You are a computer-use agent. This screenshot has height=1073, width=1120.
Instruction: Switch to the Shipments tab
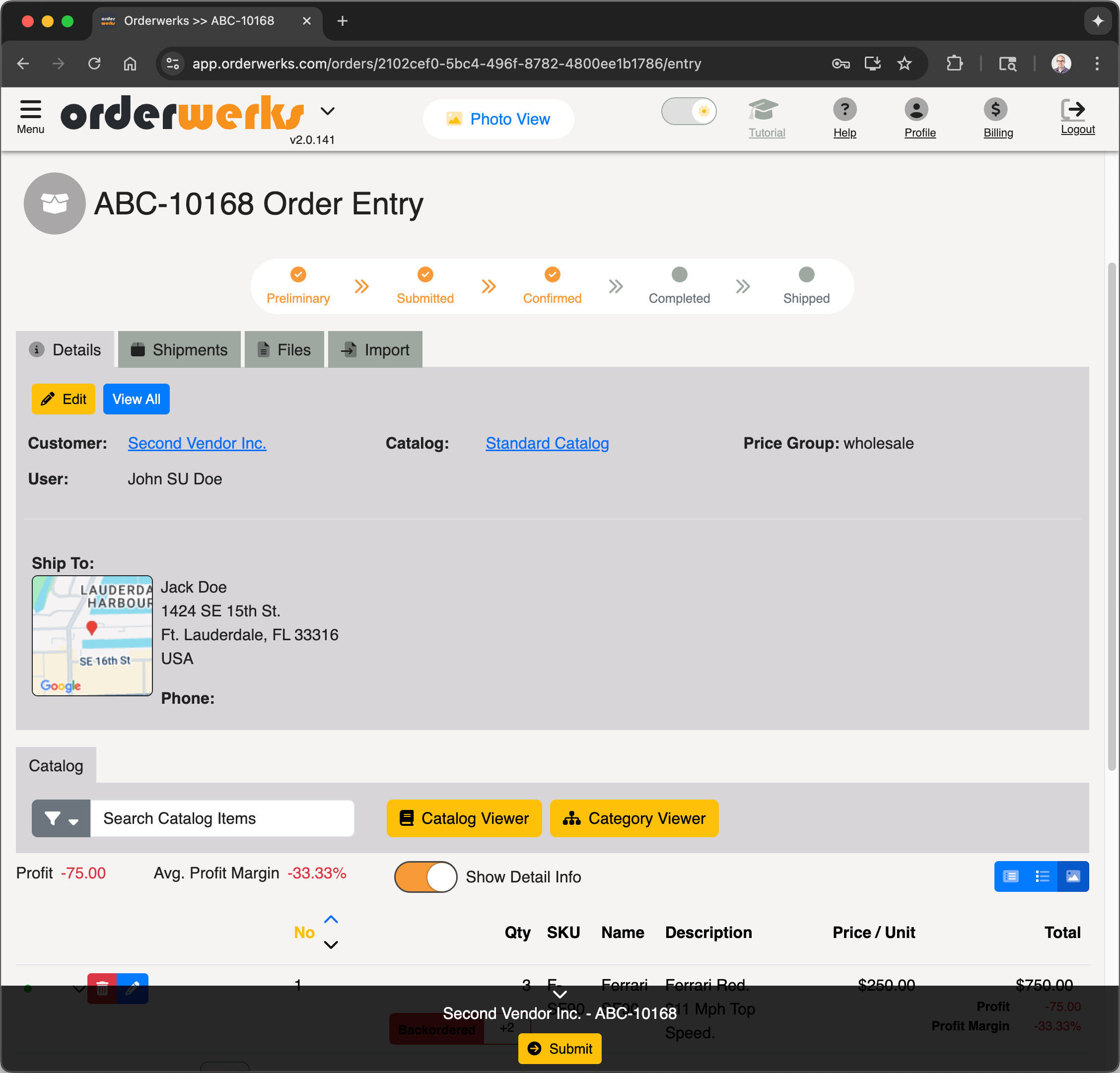pyautogui.click(x=179, y=349)
